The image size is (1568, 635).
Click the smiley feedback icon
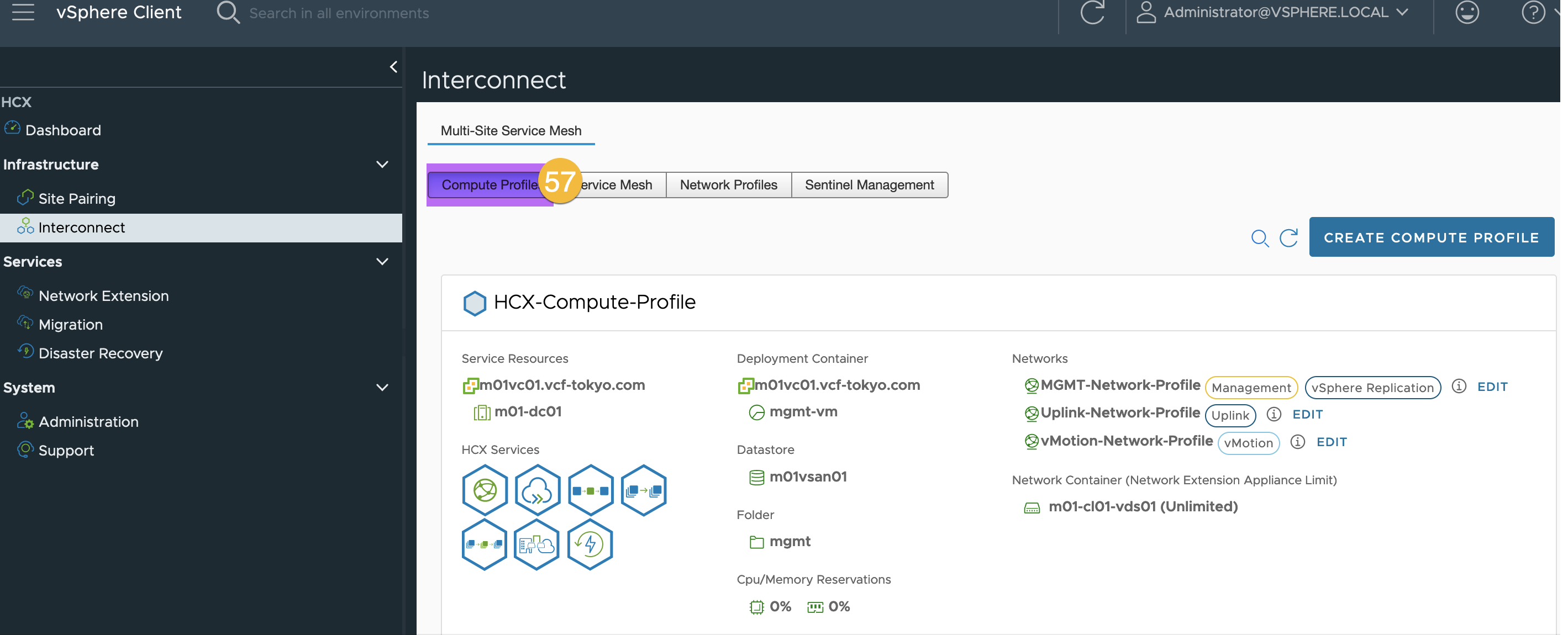coord(1466,12)
